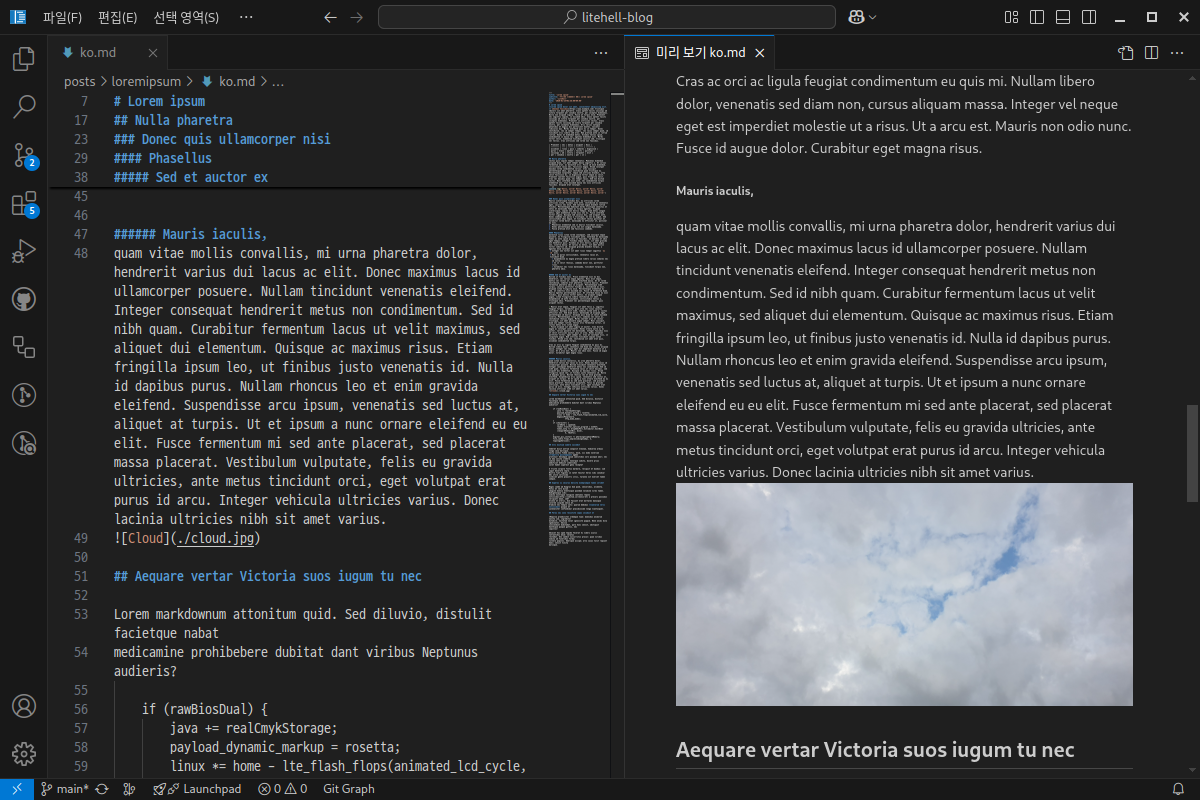The width and height of the screenshot is (1200, 800).
Task: Open the Search view icon
Action: click(x=24, y=106)
